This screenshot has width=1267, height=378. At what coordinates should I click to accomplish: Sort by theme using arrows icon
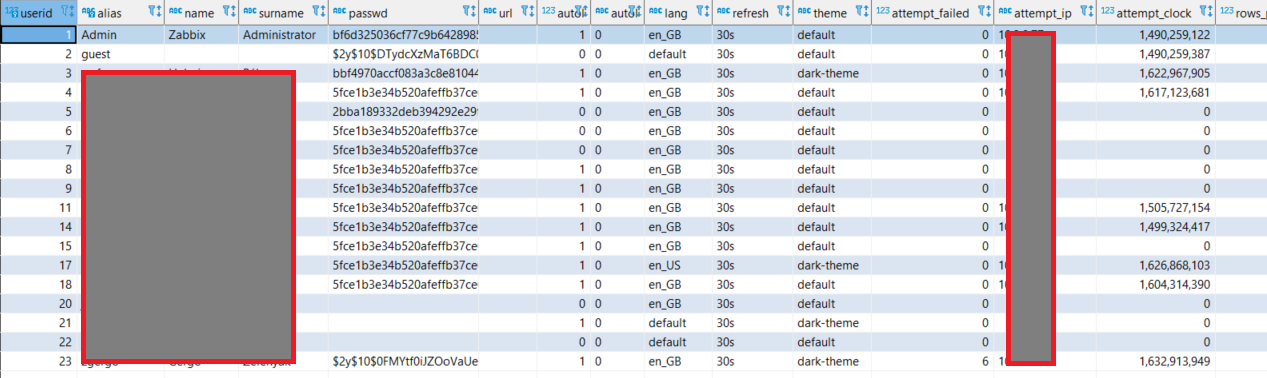tap(865, 12)
